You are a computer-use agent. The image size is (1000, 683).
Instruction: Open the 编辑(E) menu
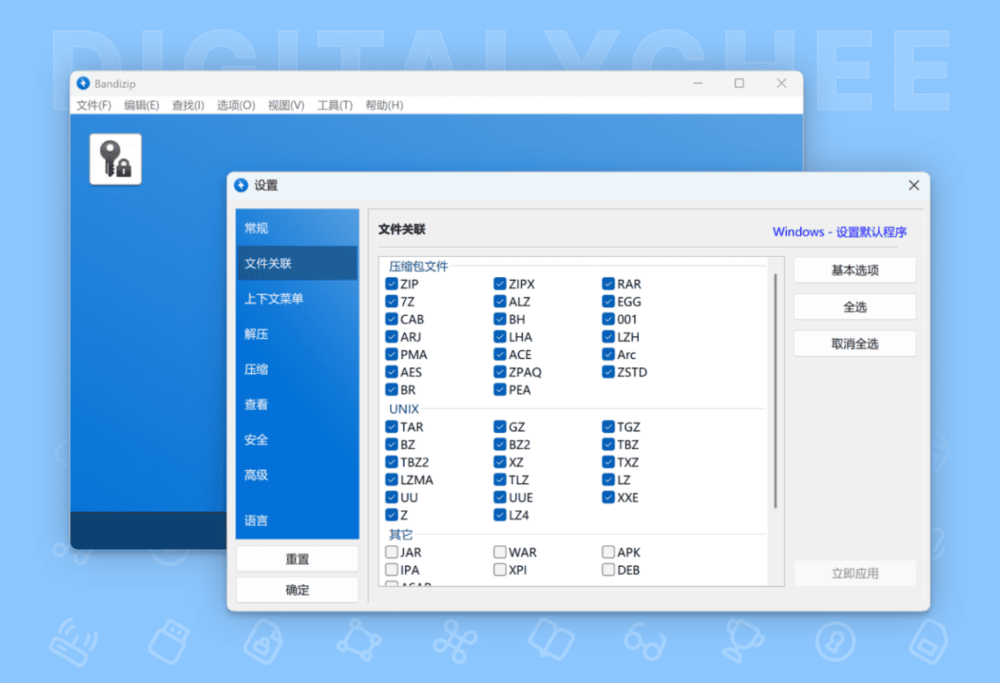click(x=142, y=105)
